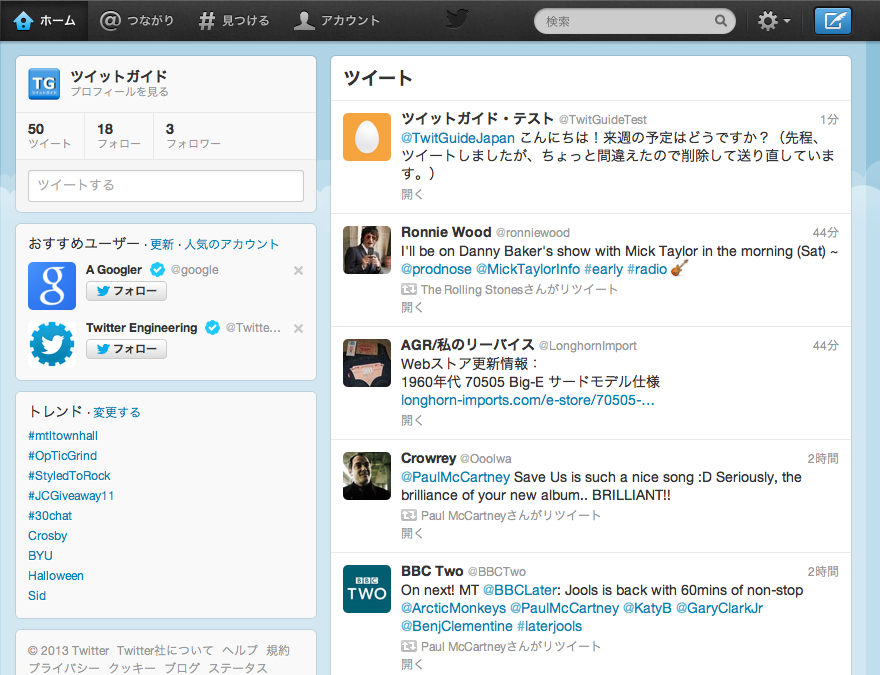Open the longhorn-imports.com store link
The width and height of the screenshot is (880, 675).
pos(528,400)
